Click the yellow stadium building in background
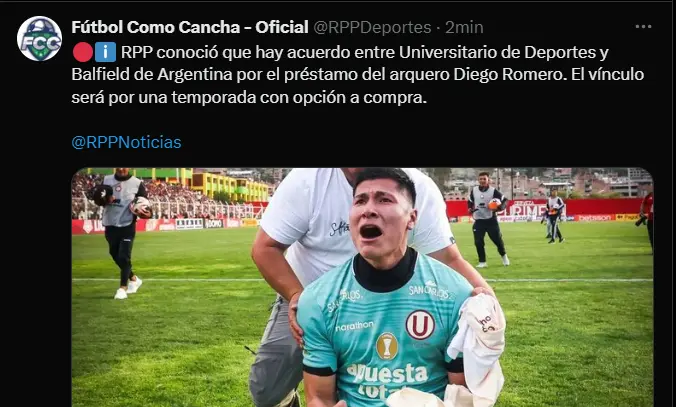The height and width of the screenshot is (407, 676). click(233, 186)
